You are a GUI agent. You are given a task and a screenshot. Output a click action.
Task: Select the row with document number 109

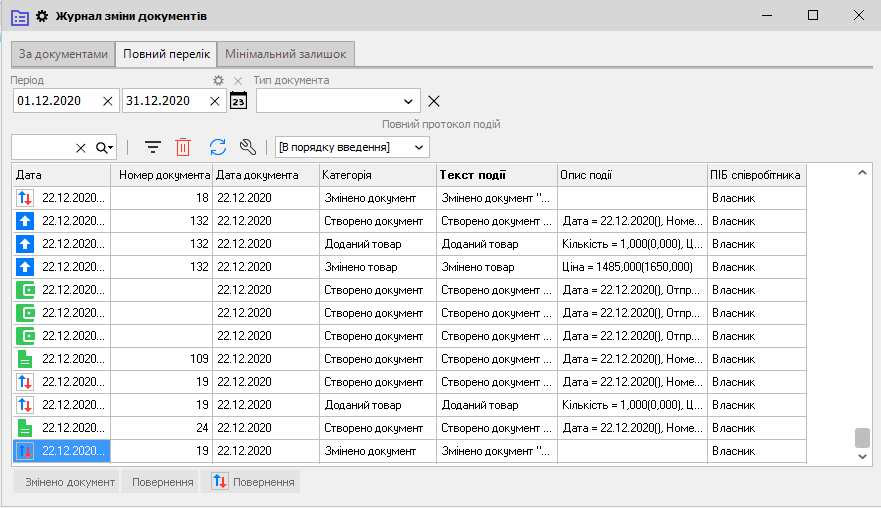point(161,359)
